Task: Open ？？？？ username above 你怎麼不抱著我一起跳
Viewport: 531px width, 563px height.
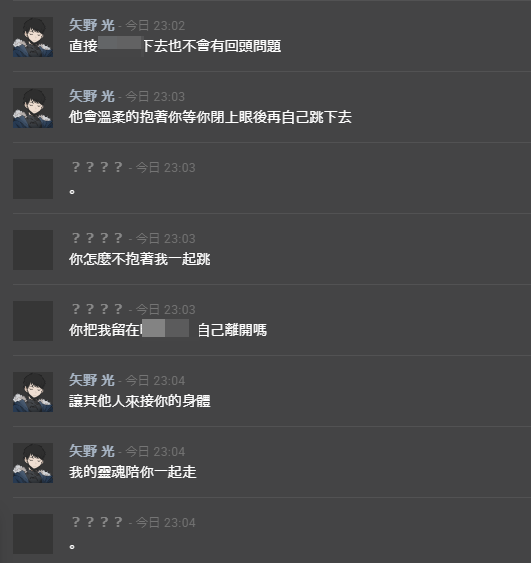Action: pyautogui.click(x=97, y=238)
